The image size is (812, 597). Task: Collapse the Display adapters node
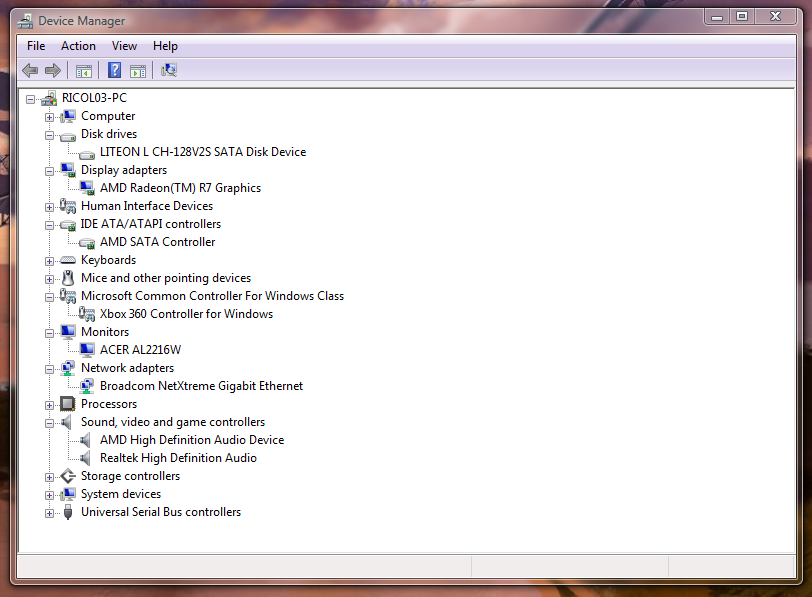(x=50, y=171)
